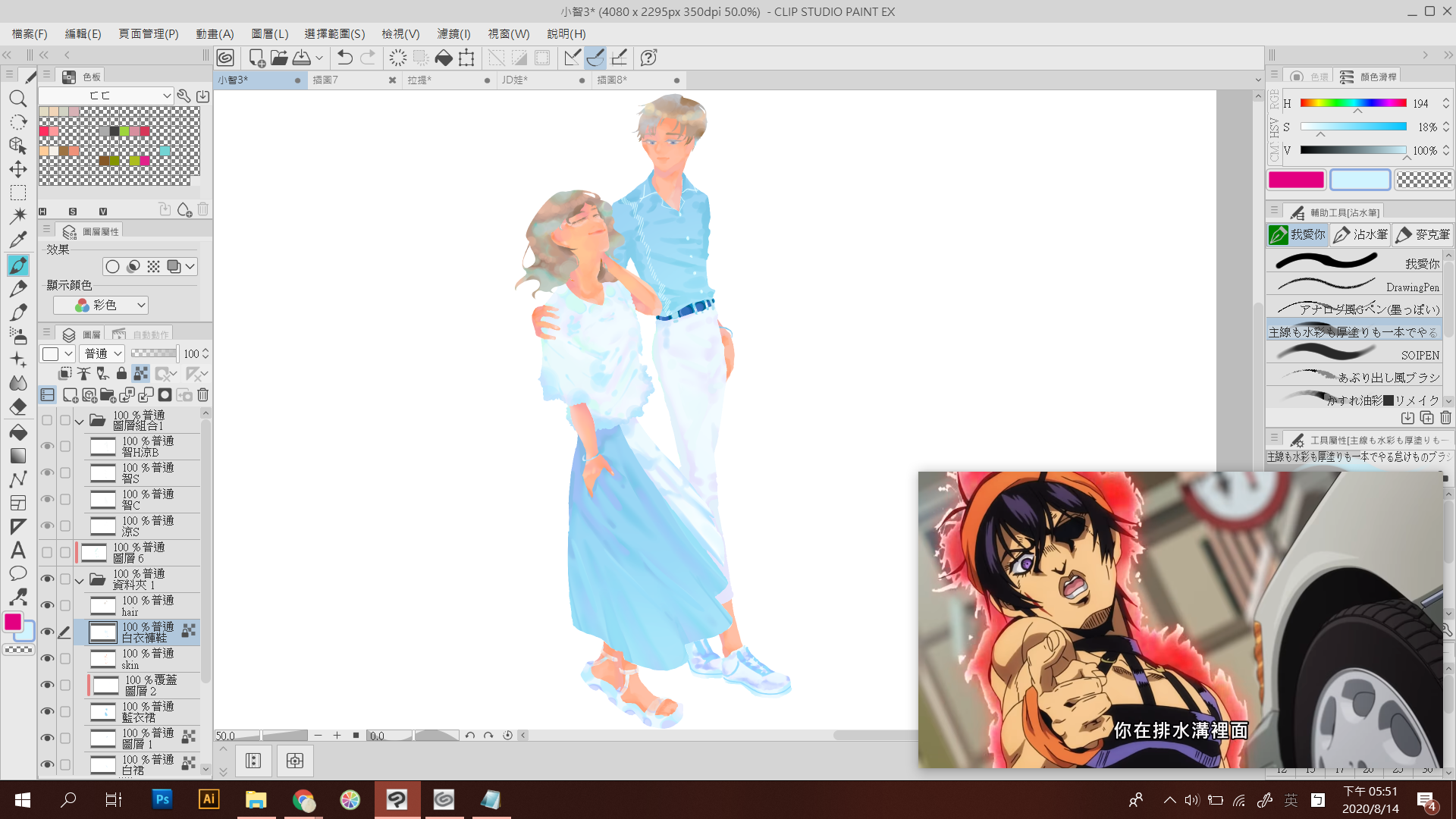Screen dimensions: 1456x819
Task: Hide the 藍衣裙 layer eye icon
Action: pyautogui.click(x=47, y=711)
